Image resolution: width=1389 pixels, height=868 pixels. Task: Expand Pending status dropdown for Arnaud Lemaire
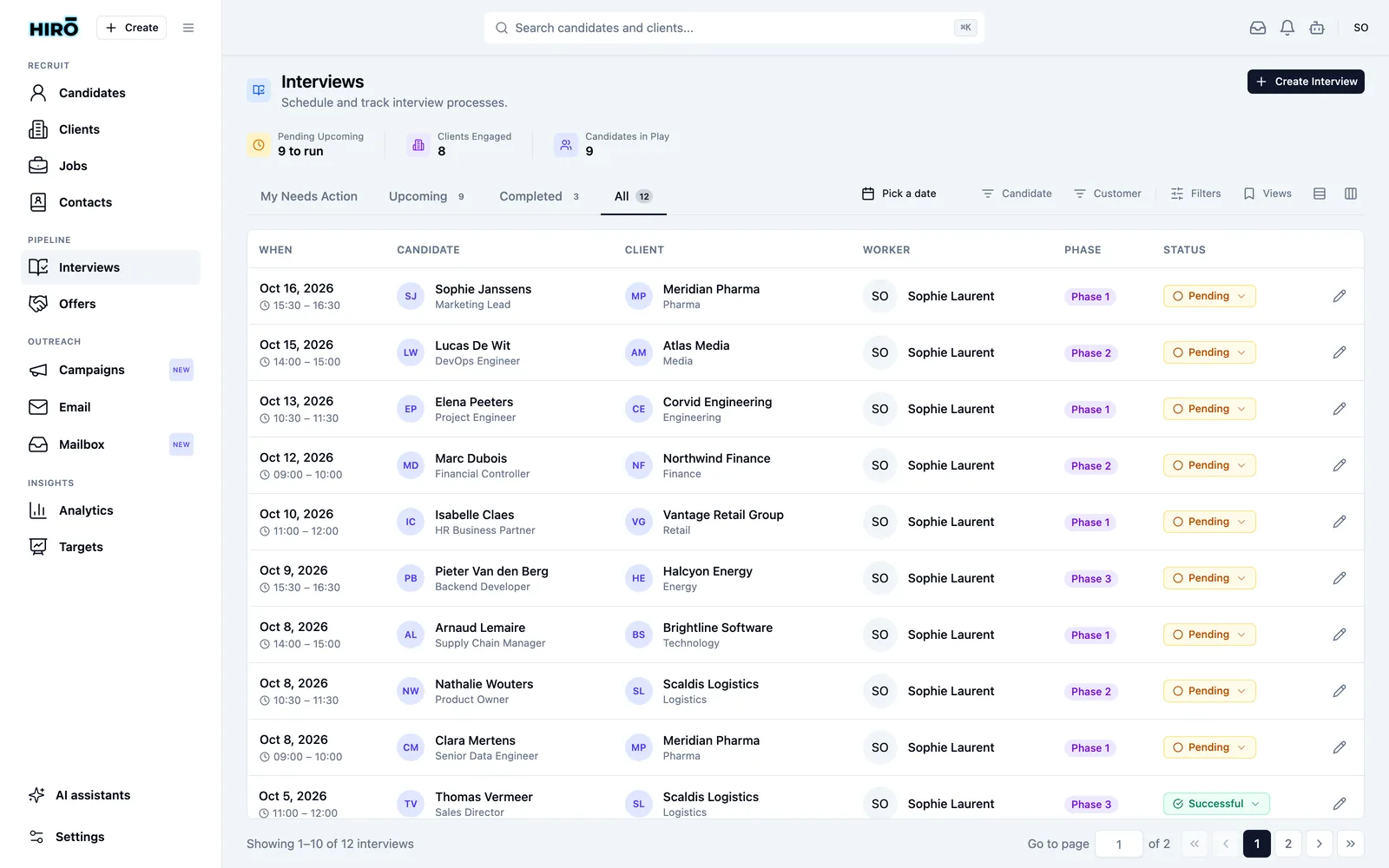point(1209,635)
